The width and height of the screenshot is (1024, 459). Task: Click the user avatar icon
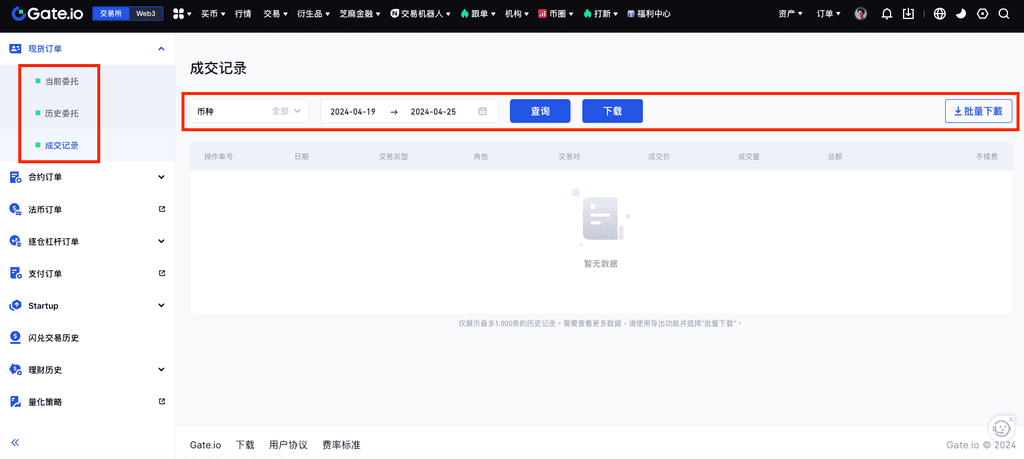coord(861,14)
